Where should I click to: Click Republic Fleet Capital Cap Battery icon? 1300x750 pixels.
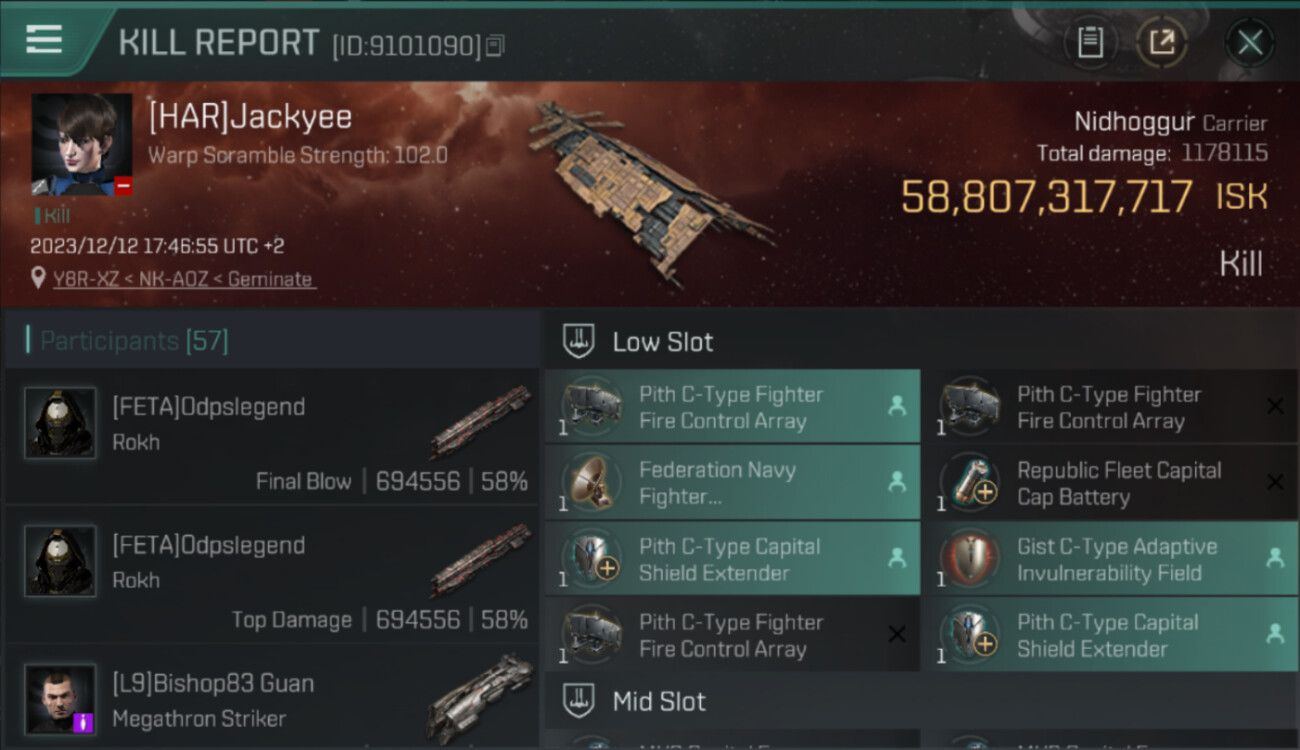pyautogui.click(x=969, y=482)
